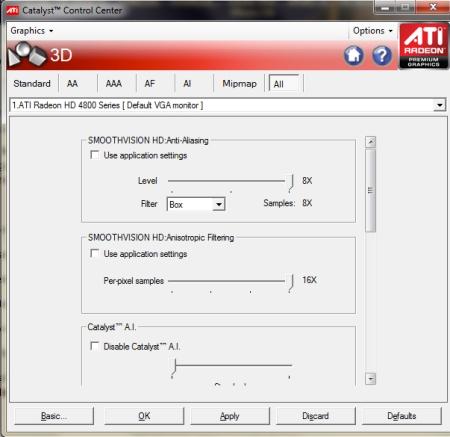Click the Home icon in red banner
The height and width of the screenshot is (437, 450).
[x=354, y=55]
